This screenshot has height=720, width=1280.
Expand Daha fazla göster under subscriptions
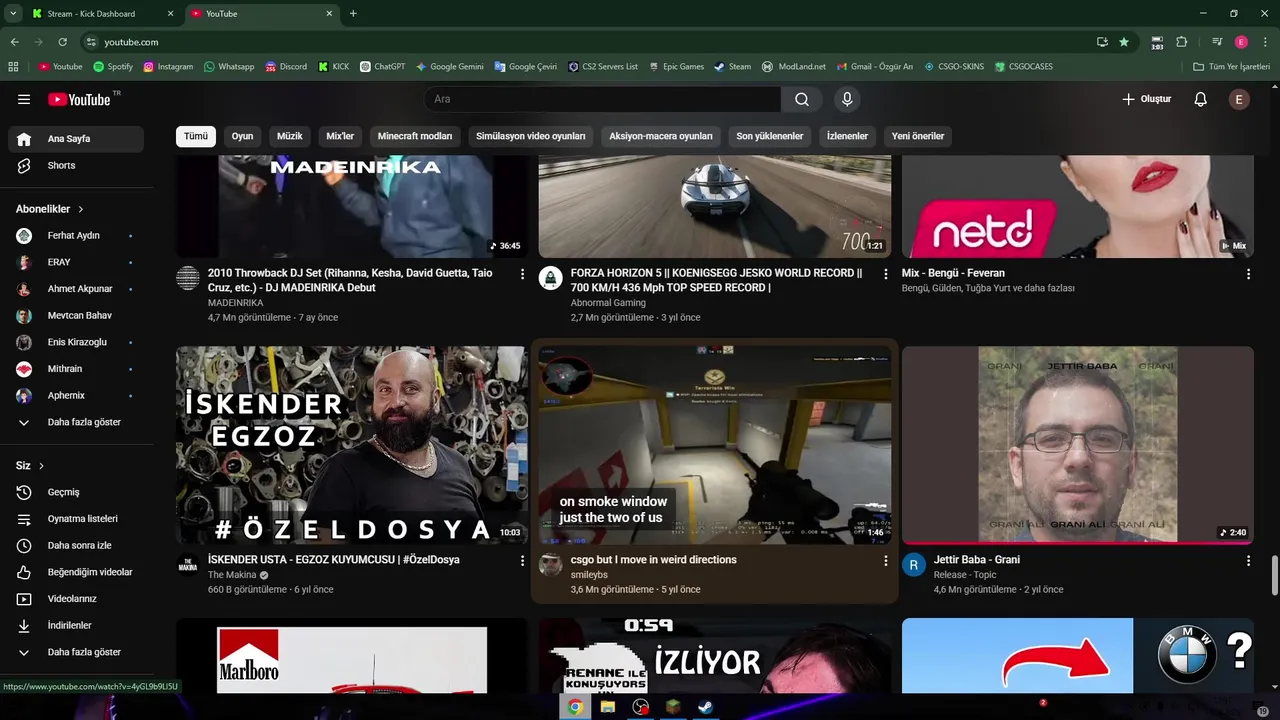(x=76, y=422)
